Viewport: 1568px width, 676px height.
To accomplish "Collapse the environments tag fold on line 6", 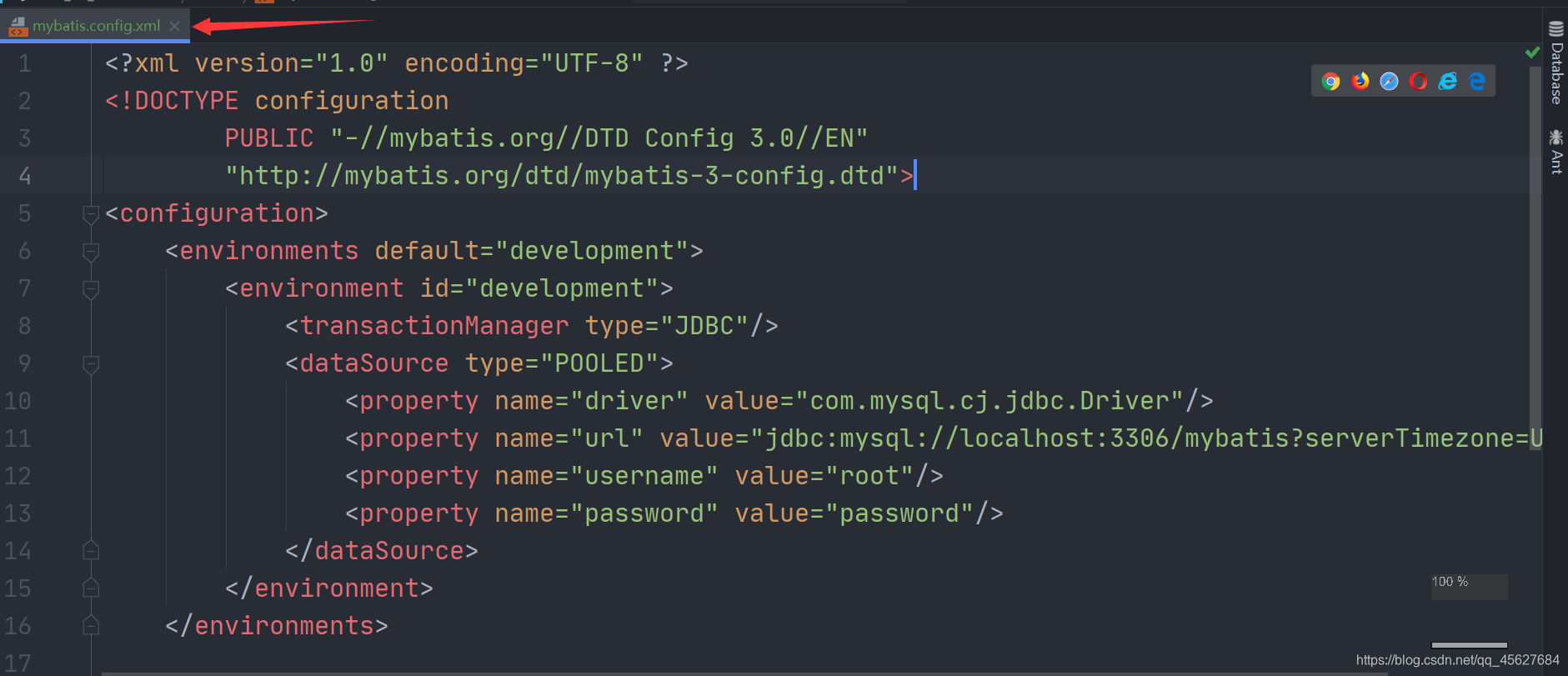I will (91, 252).
